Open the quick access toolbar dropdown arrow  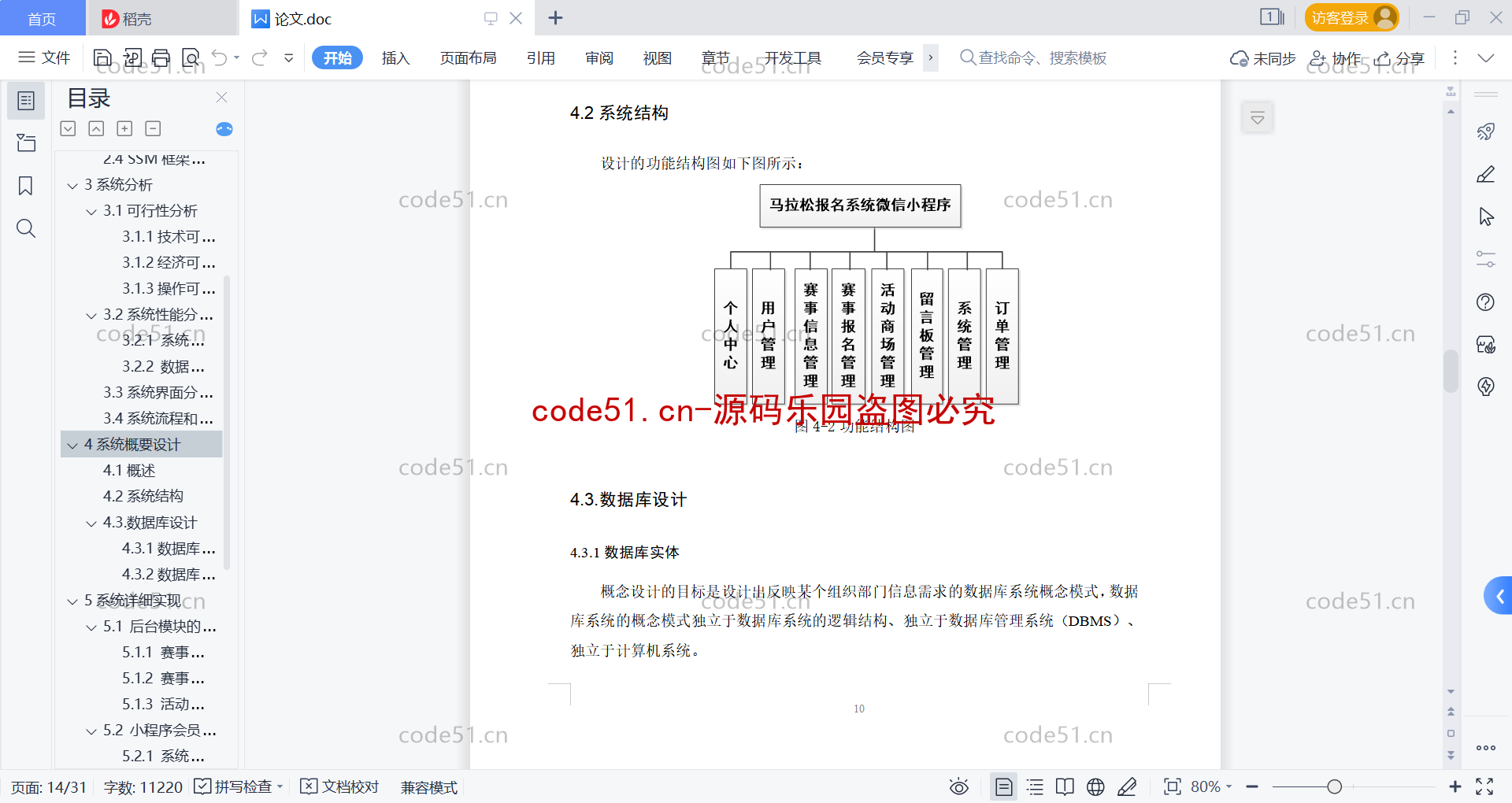tap(289, 57)
